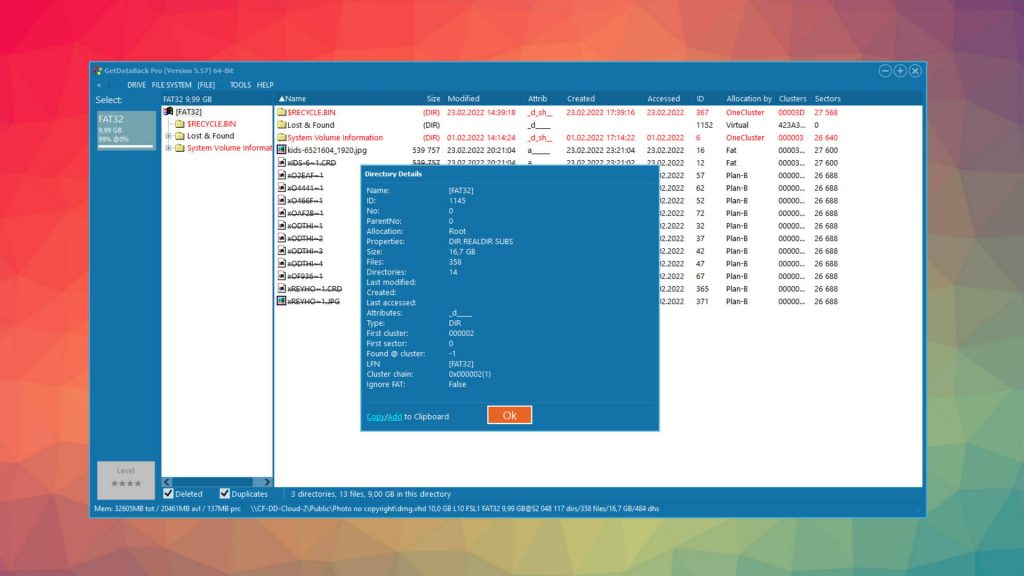Select the kids-6521604_1920.jpg image icon
This screenshot has width=1024, height=576.
(279, 151)
